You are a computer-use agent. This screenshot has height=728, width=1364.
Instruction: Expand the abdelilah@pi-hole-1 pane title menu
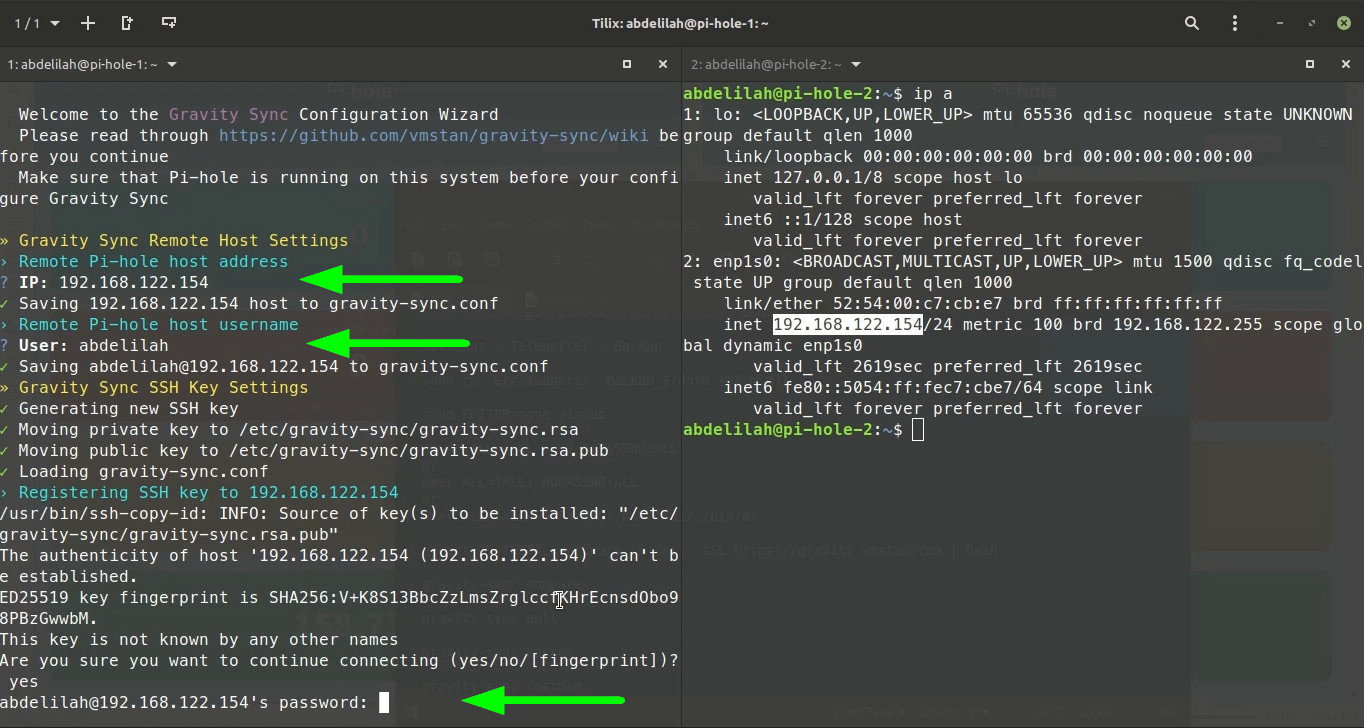click(x=172, y=64)
